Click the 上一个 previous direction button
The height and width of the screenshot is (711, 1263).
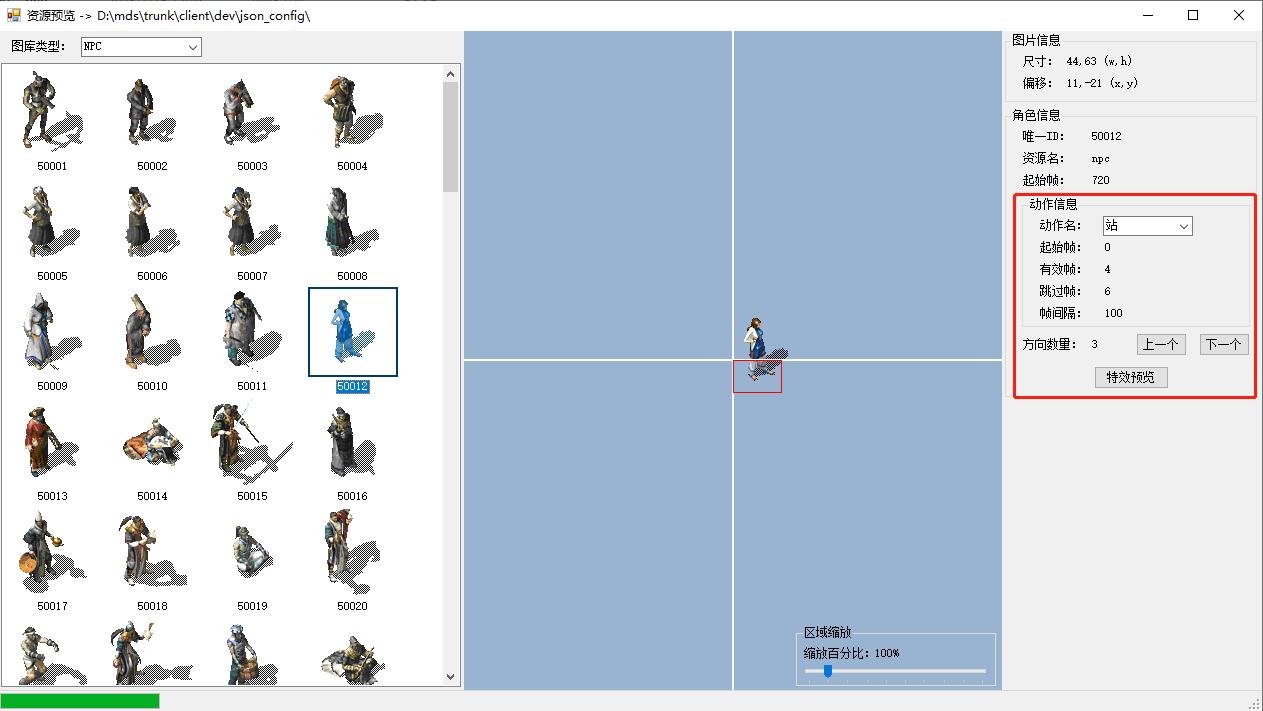(x=1160, y=345)
